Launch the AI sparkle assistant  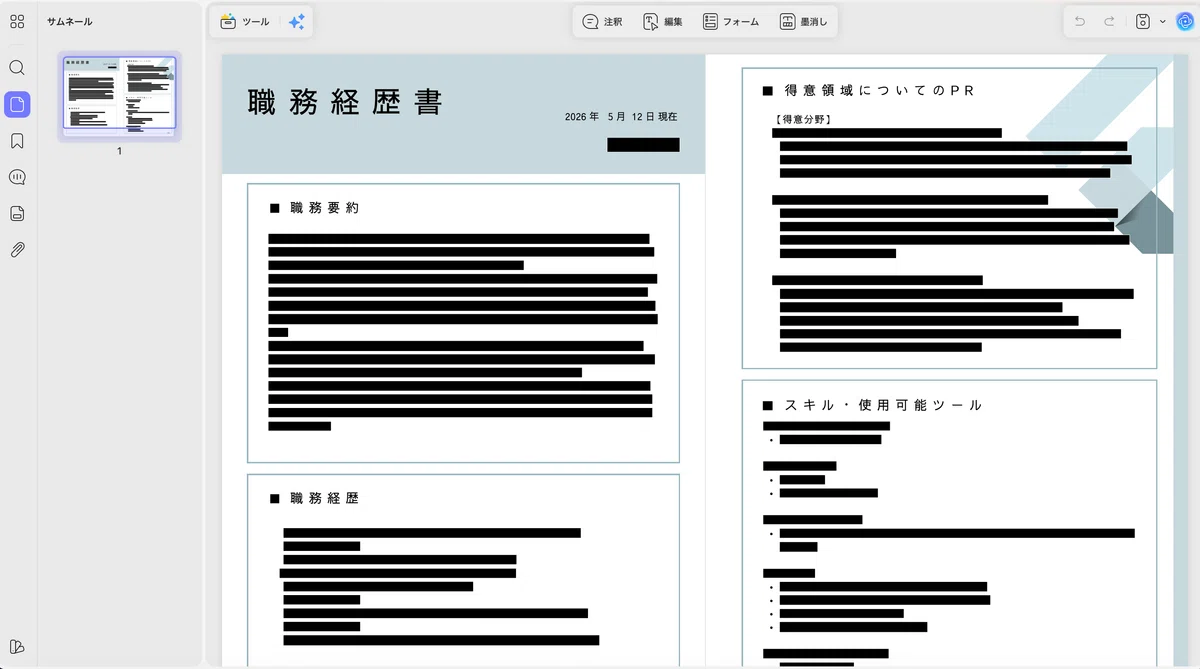(x=297, y=21)
